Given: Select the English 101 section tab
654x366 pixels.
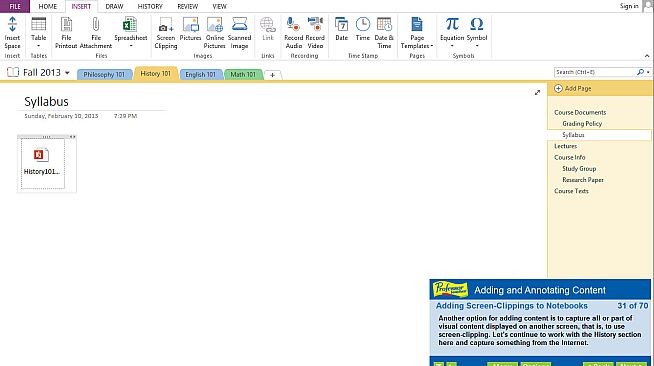Looking at the screenshot, I should coord(201,75).
